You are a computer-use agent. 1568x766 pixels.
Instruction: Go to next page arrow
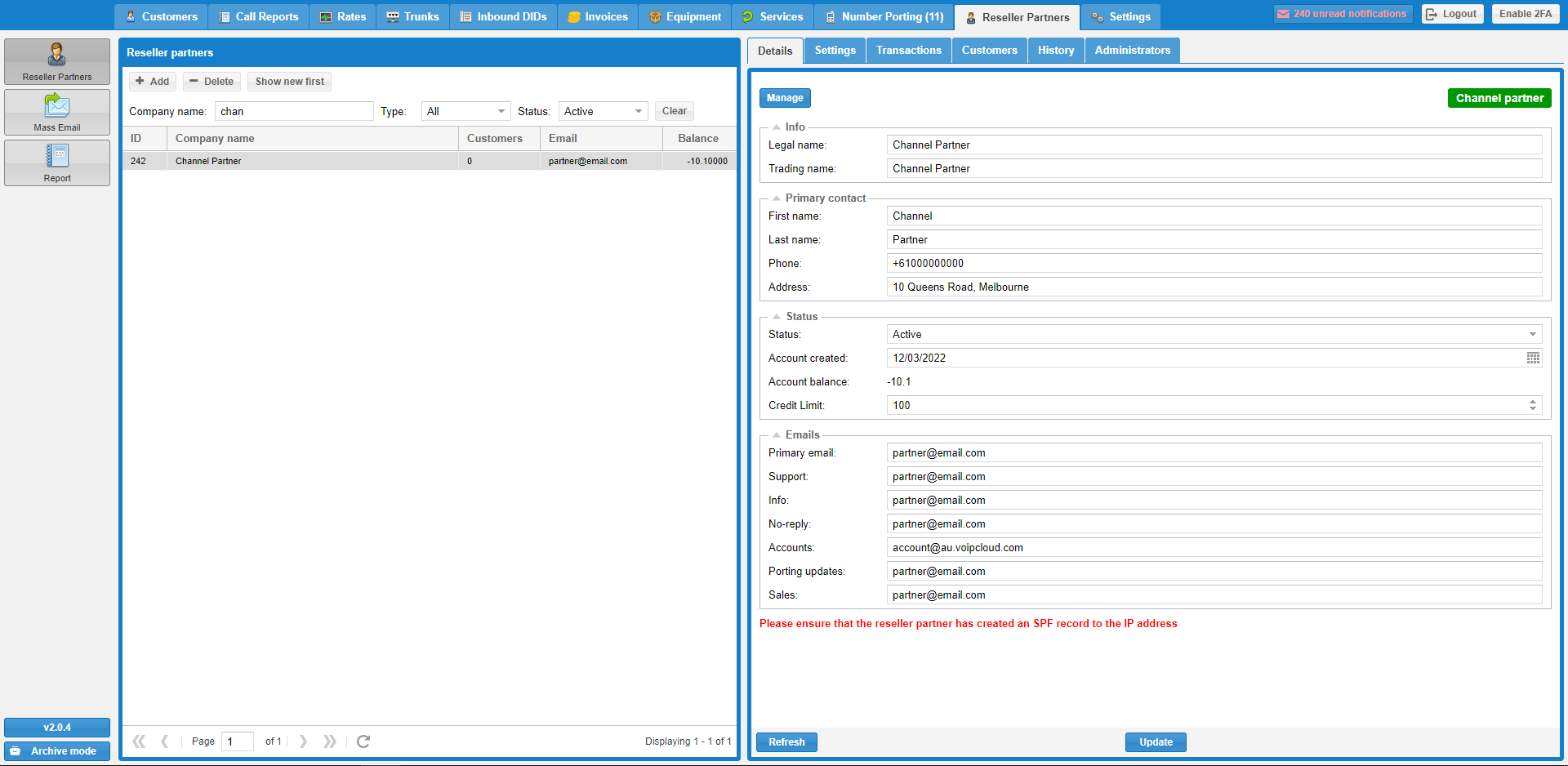click(303, 742)
